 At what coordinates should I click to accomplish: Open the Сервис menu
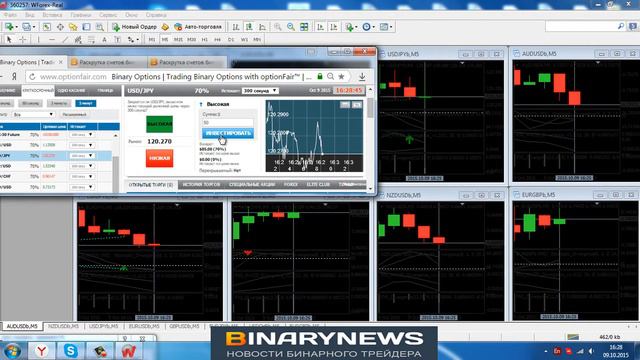coord(108,15)
